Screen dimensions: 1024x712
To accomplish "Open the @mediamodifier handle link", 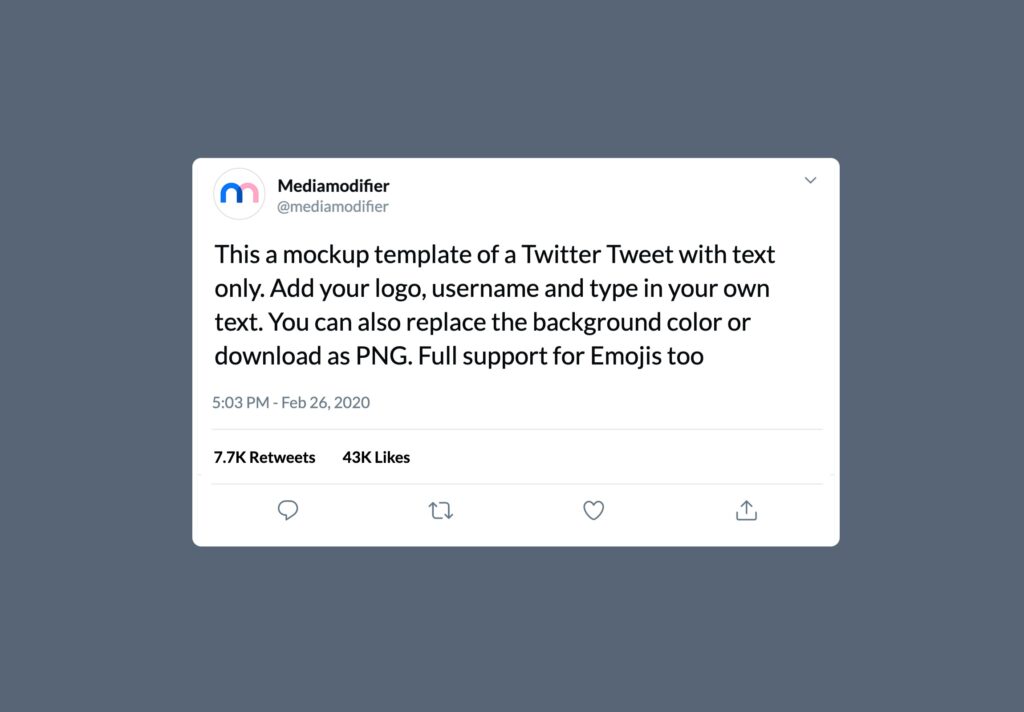I will (332, 206).
